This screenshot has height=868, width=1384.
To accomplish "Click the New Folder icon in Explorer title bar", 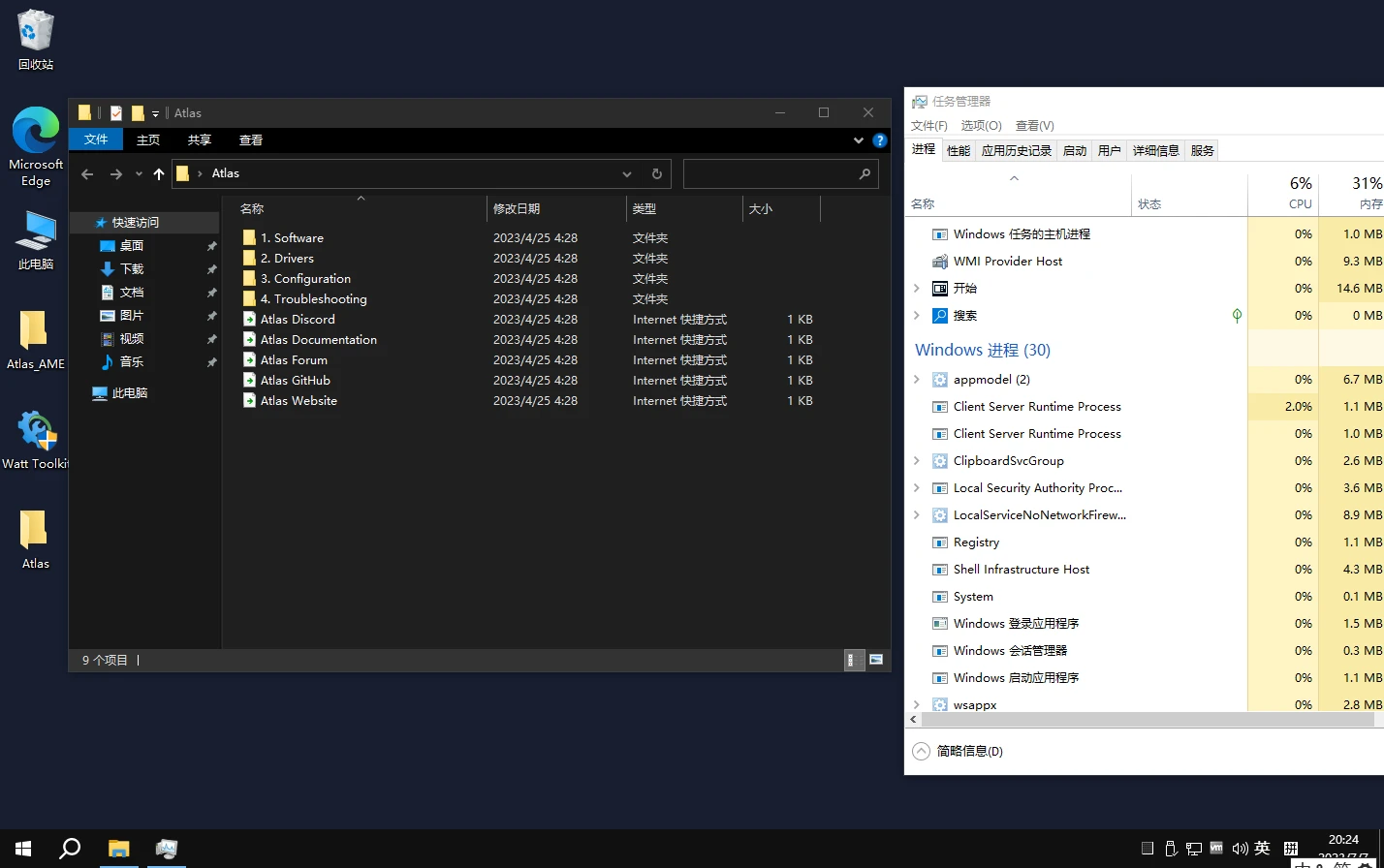I will point(138,113).
